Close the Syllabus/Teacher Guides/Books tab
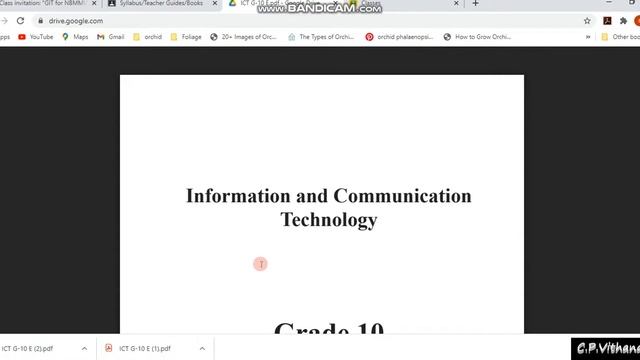Screen dimensions: 640x360 [215, 3]
